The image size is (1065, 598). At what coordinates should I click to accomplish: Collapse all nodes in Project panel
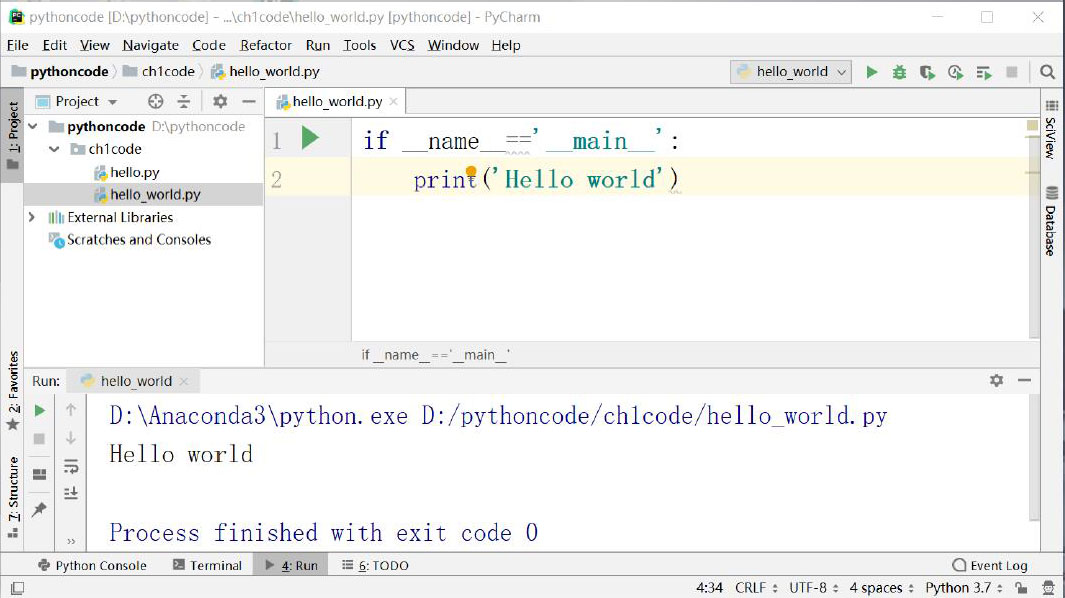(x=184, y=101)
